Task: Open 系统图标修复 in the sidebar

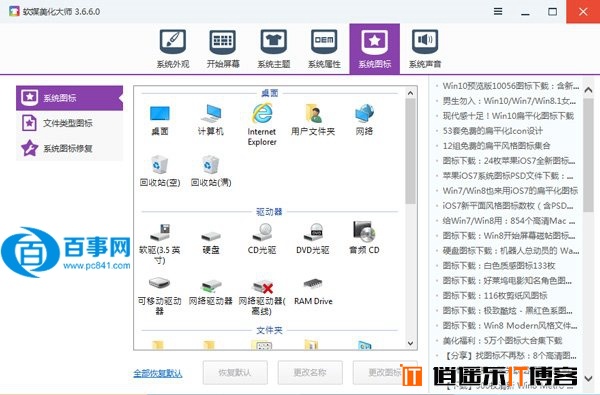Action: coord(69,149)
